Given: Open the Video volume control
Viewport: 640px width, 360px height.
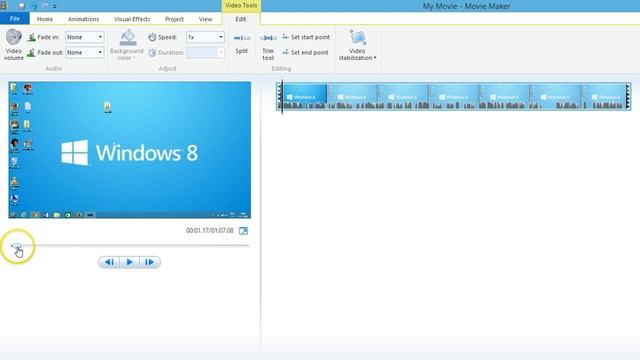Looking at the screenshot, I should [x=13, y=45].
